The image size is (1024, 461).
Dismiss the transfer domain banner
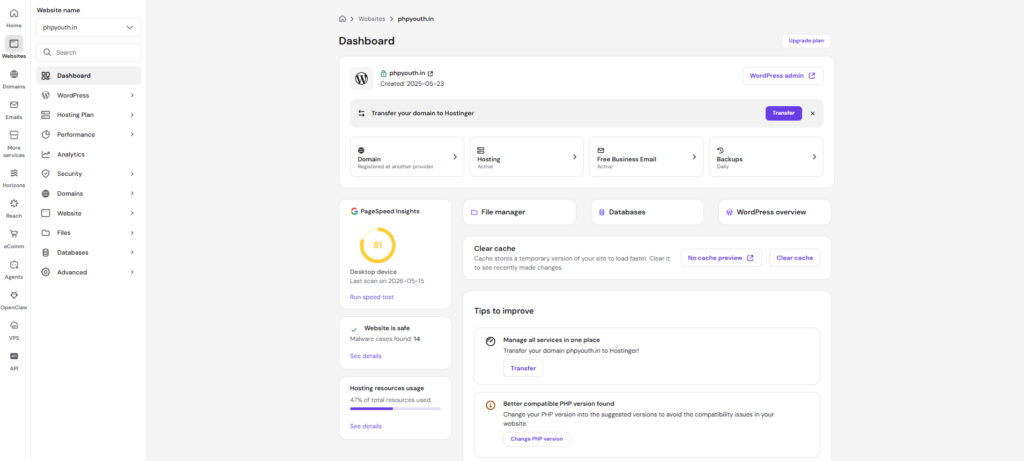click(812, 113)
